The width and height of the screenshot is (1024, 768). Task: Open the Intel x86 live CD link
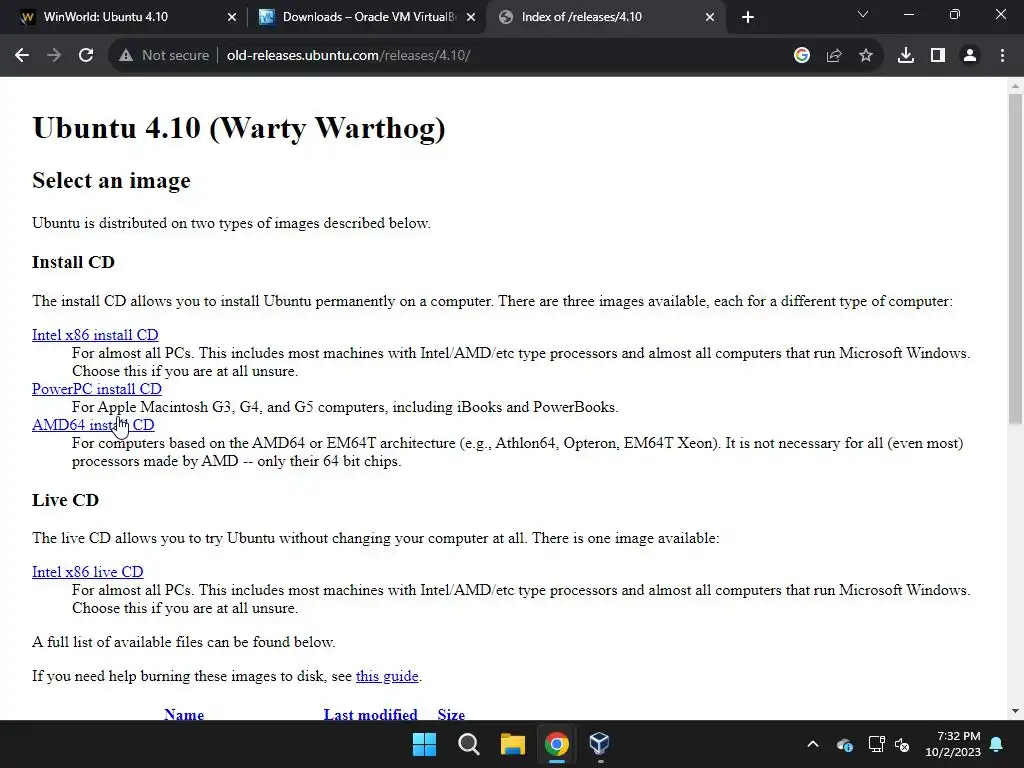click(88, 571)
